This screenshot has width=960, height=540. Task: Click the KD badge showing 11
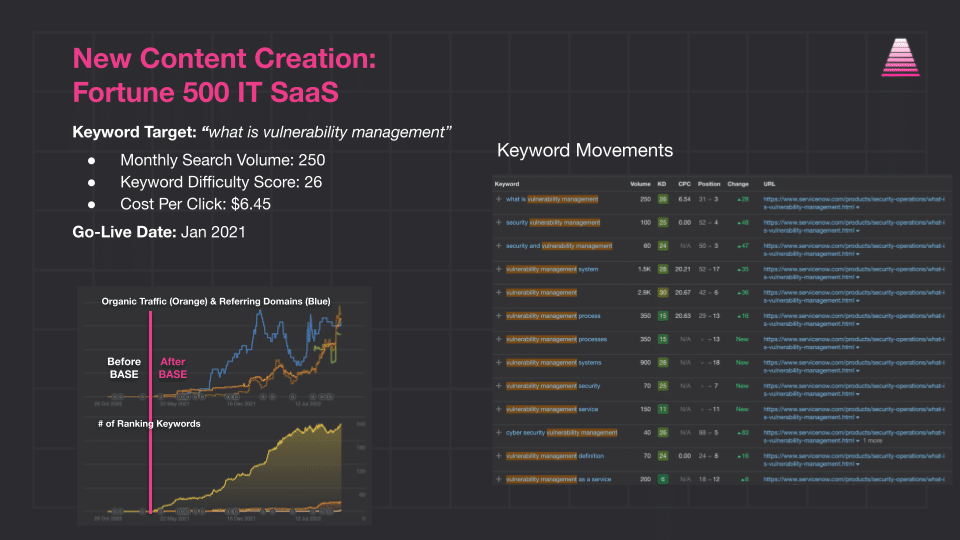662,409
